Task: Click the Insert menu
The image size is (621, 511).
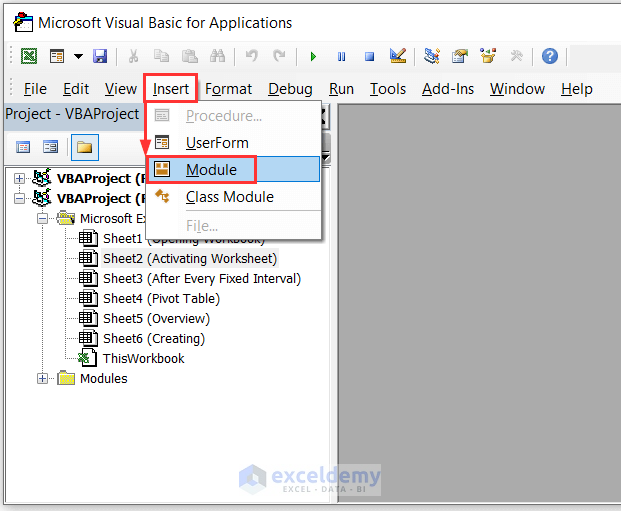Action: point(171,89)
